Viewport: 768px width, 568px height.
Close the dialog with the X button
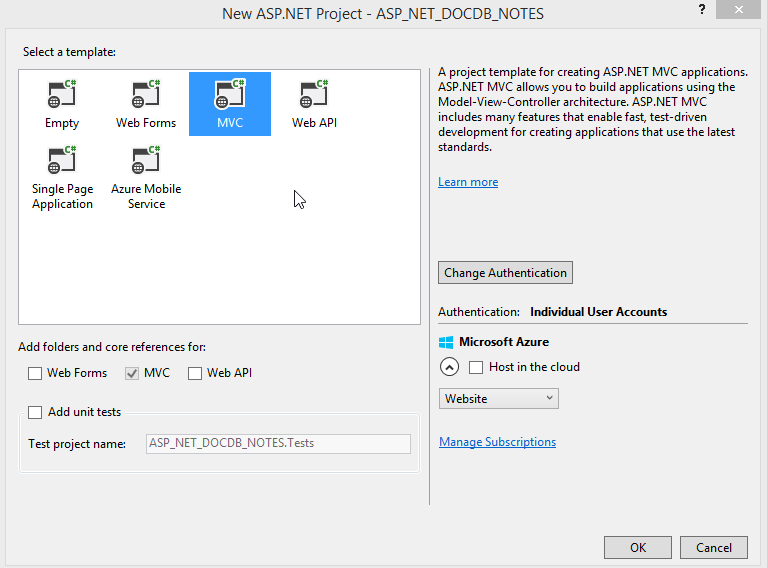pyautogui.click(x=738, y=9)
